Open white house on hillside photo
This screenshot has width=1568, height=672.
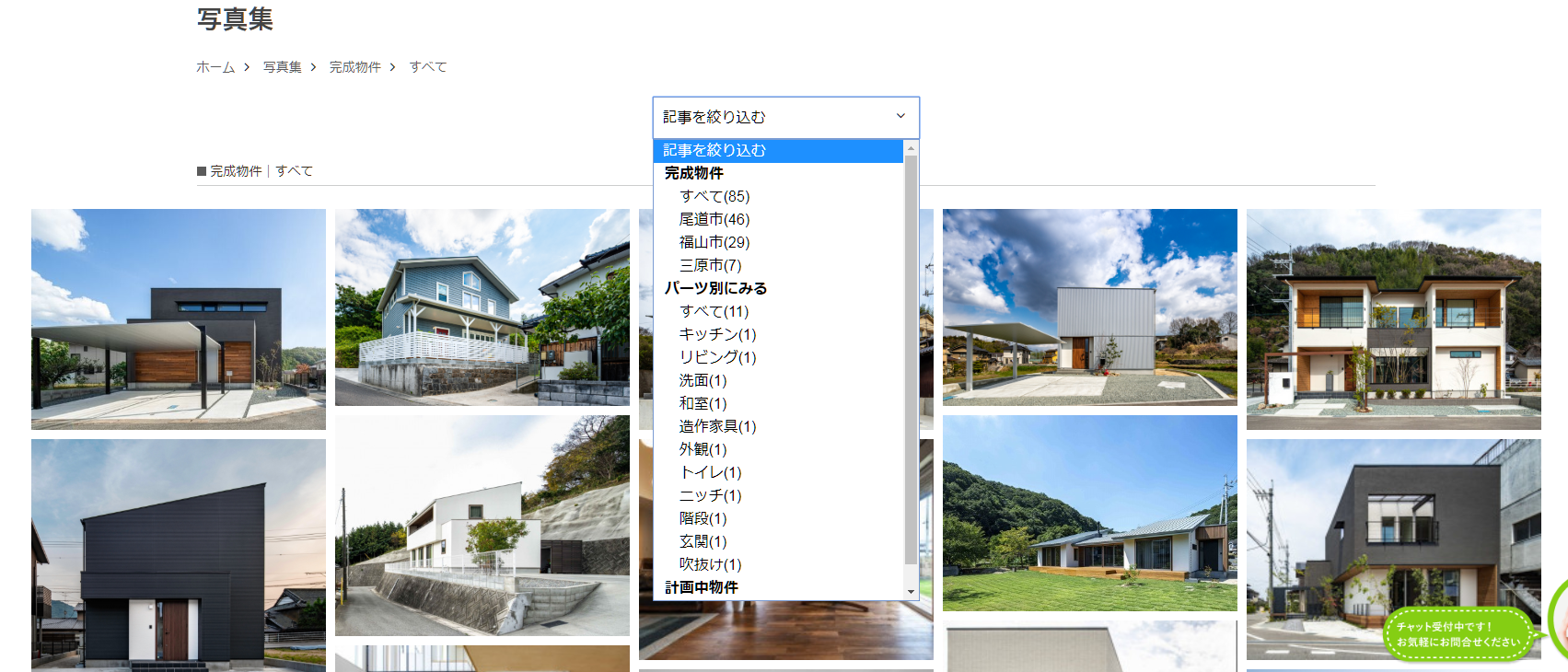[482, 526]
